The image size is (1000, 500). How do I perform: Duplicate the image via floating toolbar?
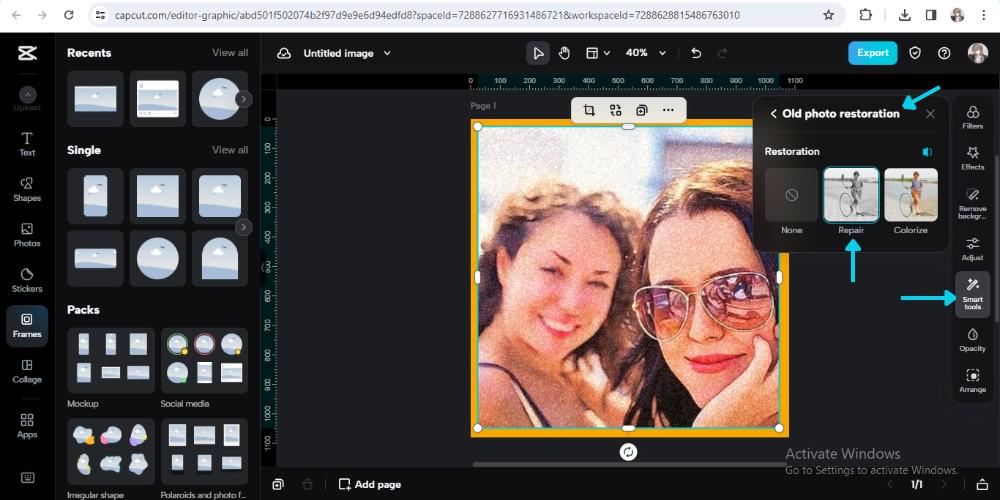(641, 110)
